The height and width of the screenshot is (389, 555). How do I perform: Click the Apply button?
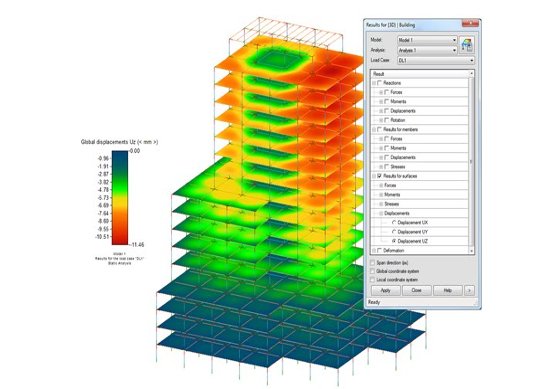pyautogui.click(x=385, y=290)
